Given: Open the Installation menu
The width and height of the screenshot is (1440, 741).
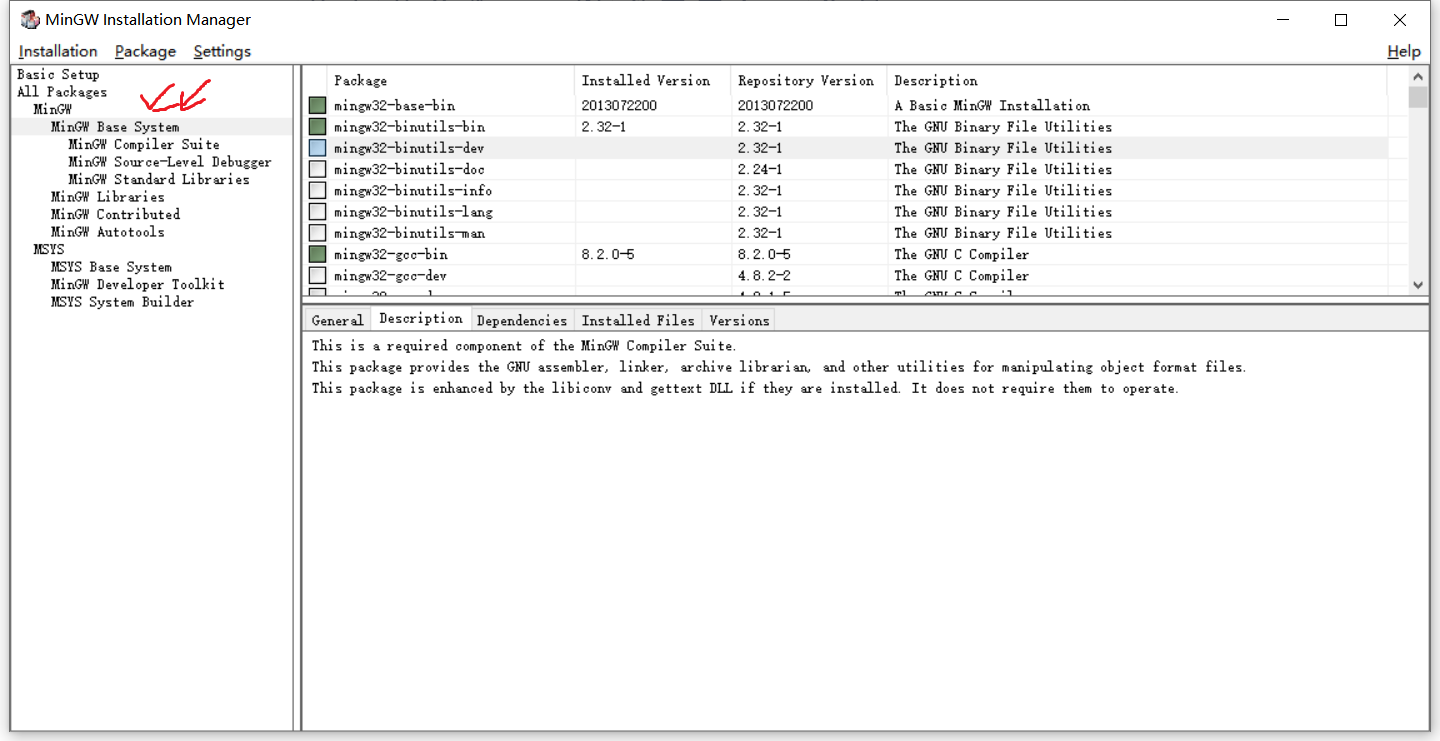Looking at the screenshot, I should click(58, 51).
